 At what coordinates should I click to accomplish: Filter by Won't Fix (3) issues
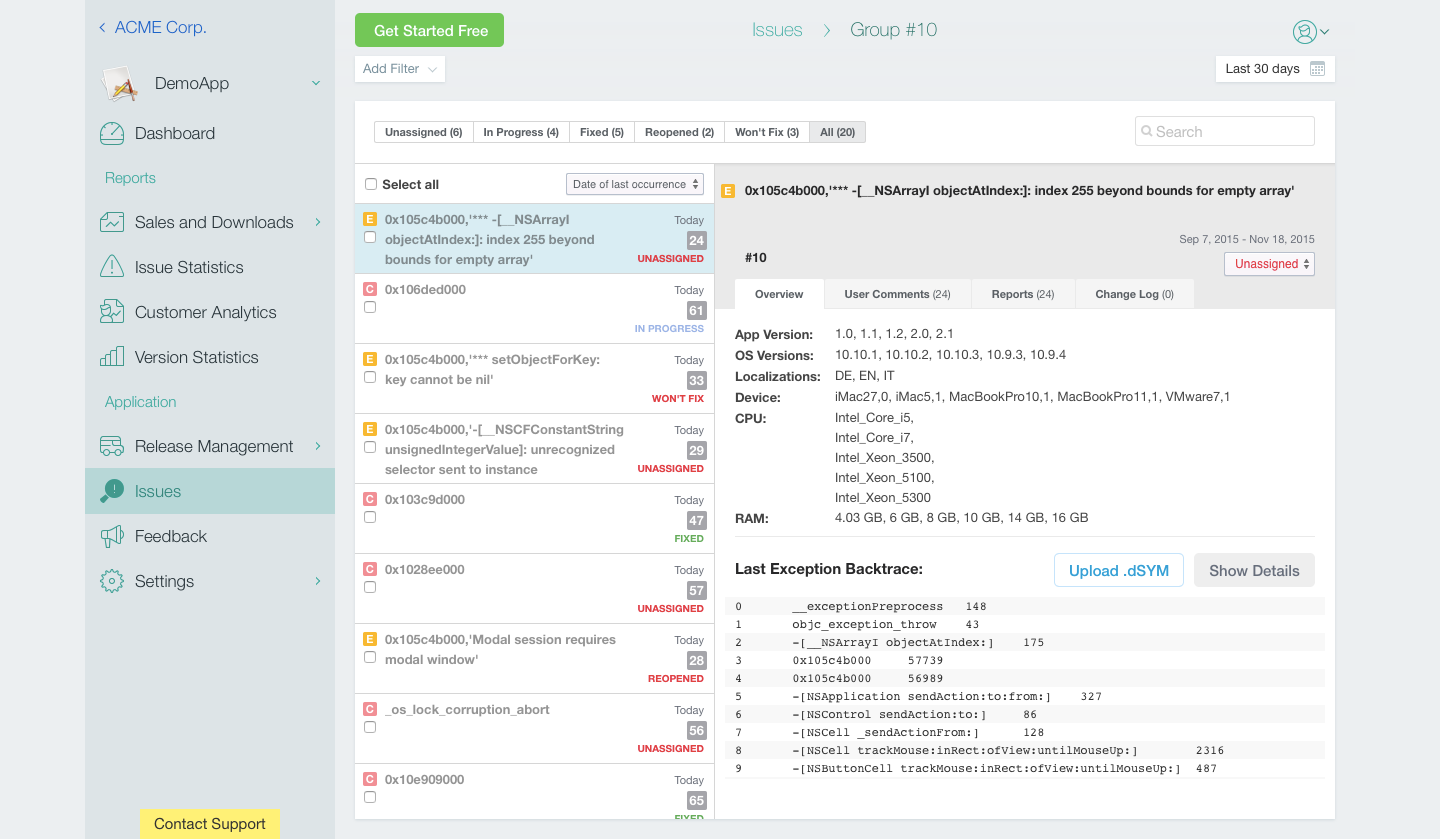[767, 132]
